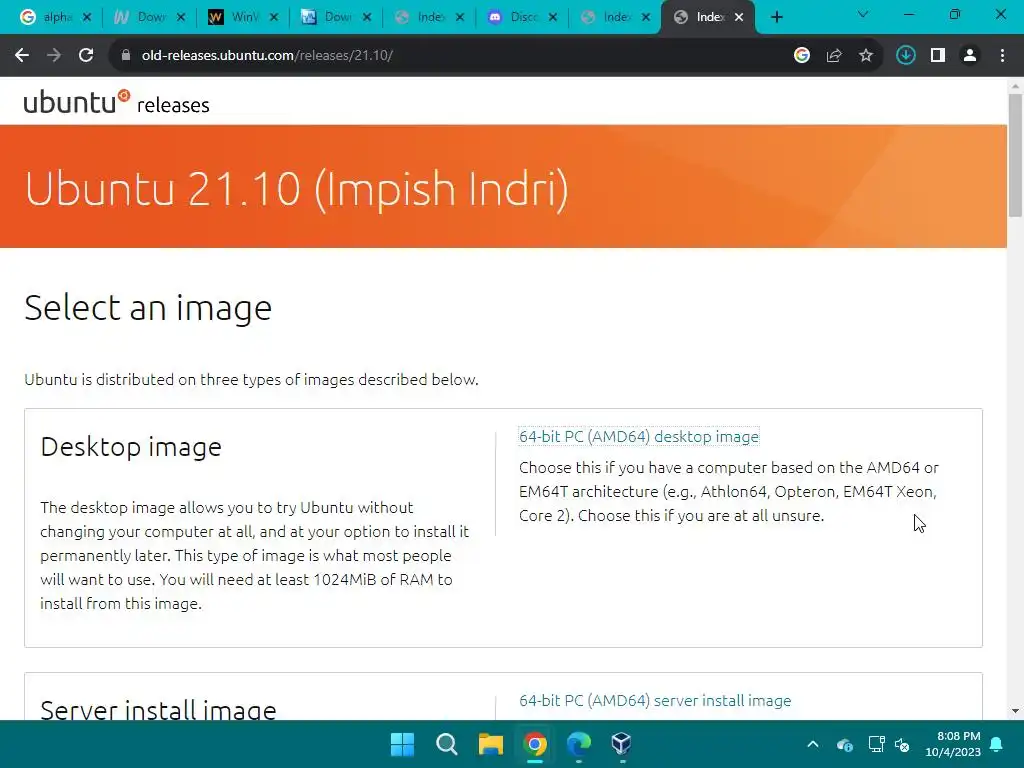Click the ubuntu releases logo

(x=116, y=103)
